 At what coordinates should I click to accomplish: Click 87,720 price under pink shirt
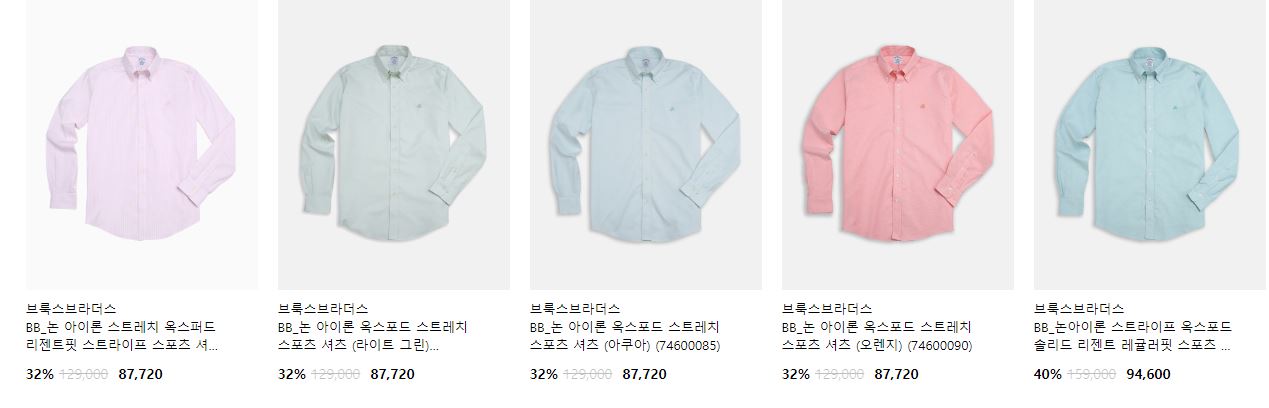[140, 375]
